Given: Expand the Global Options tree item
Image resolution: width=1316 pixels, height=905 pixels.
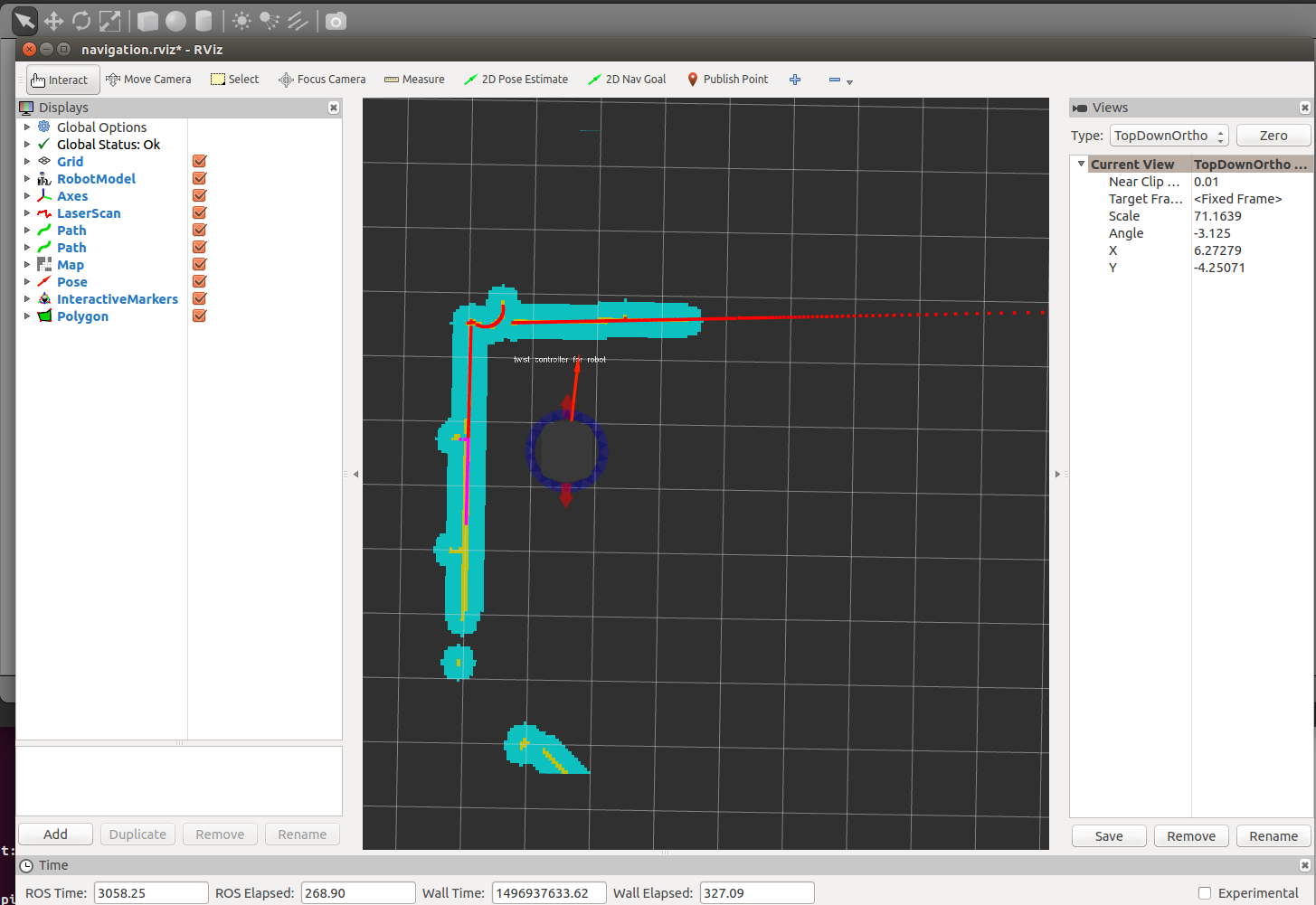Looking at the screenshot, I should [27, 127].
